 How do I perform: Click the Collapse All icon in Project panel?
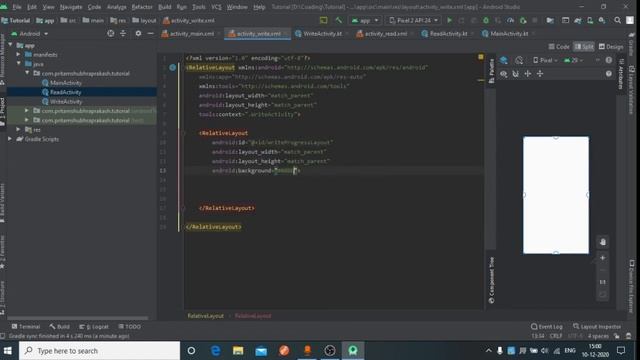123,33
